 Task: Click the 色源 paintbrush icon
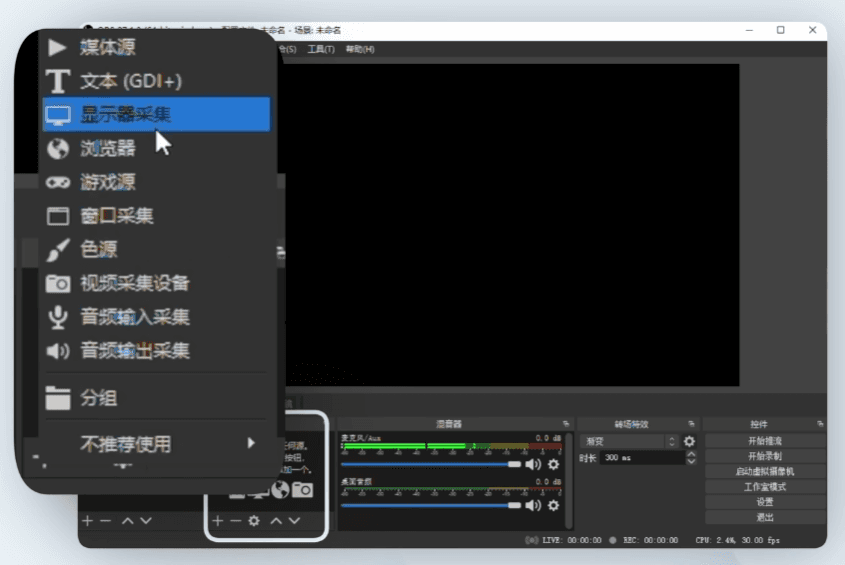point(59,250)
